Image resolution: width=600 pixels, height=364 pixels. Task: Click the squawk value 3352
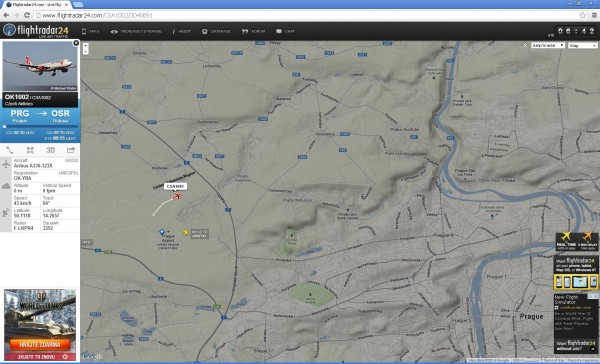click(48, 228)
